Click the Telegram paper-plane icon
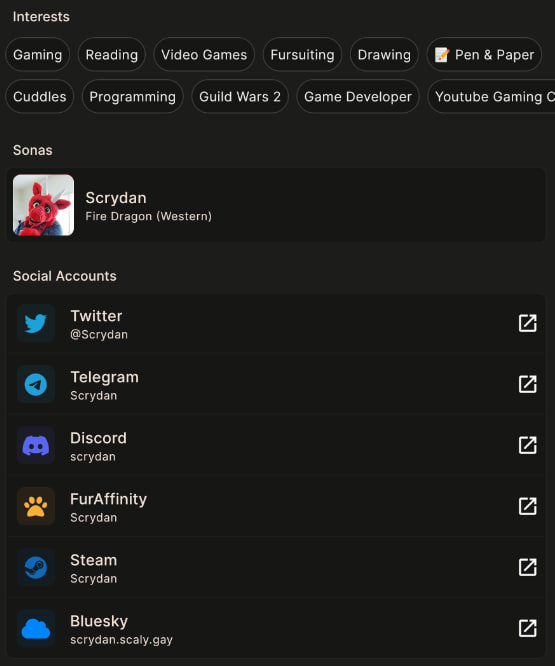The height and width of the screenshot is (666, 555). [x=36, y=384]
